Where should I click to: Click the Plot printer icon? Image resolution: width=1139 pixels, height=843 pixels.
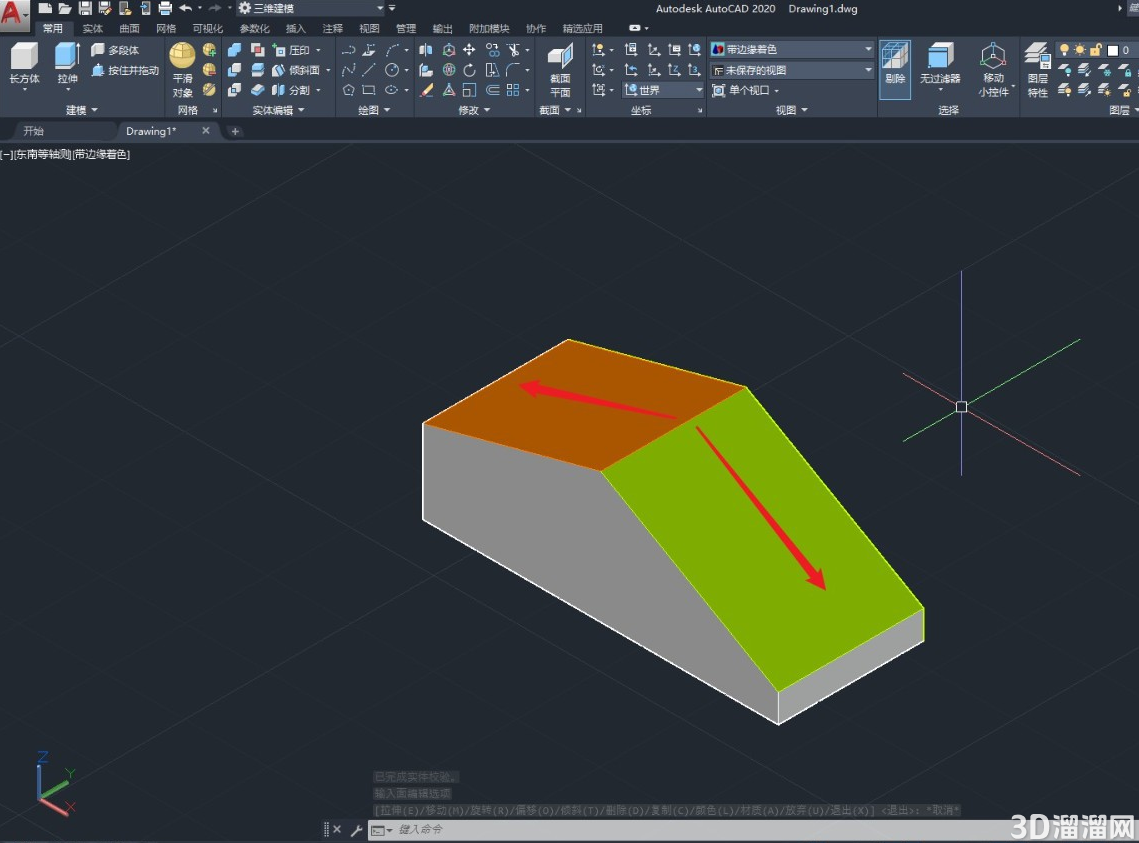(165, 8)
